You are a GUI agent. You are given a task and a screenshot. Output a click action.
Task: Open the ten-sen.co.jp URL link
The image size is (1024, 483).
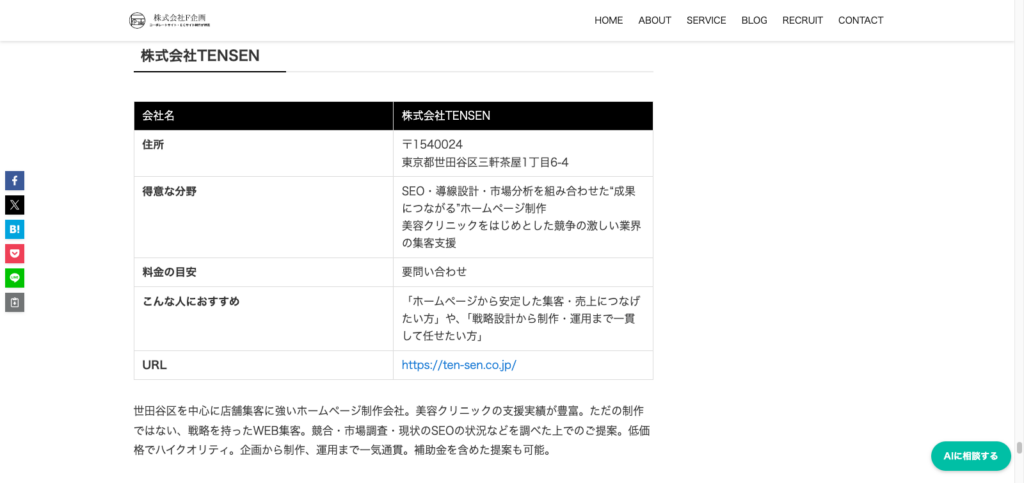tap(458, 365)
